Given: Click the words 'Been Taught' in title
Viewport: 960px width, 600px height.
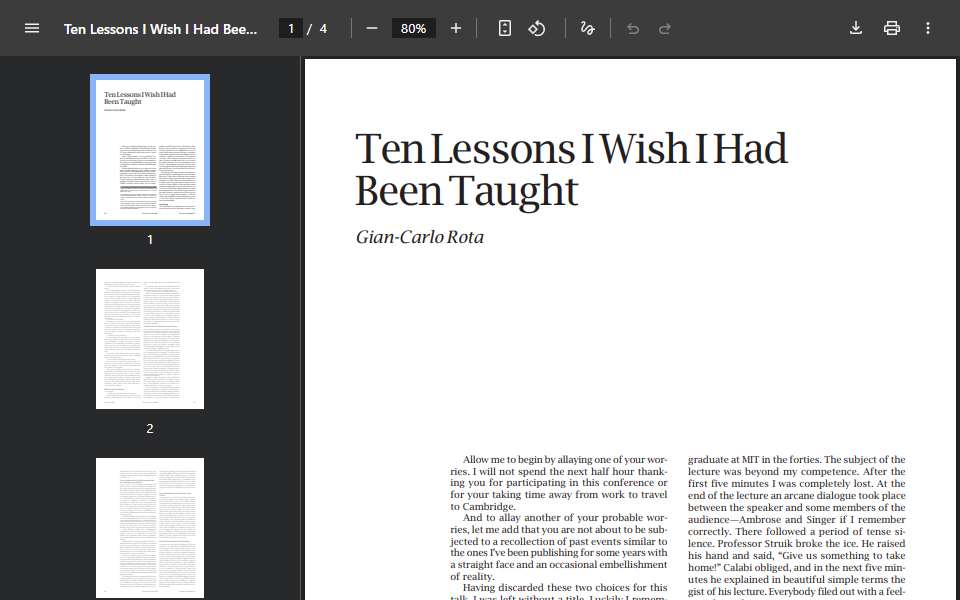Looking at the screenshot, I should click(467, 191).
